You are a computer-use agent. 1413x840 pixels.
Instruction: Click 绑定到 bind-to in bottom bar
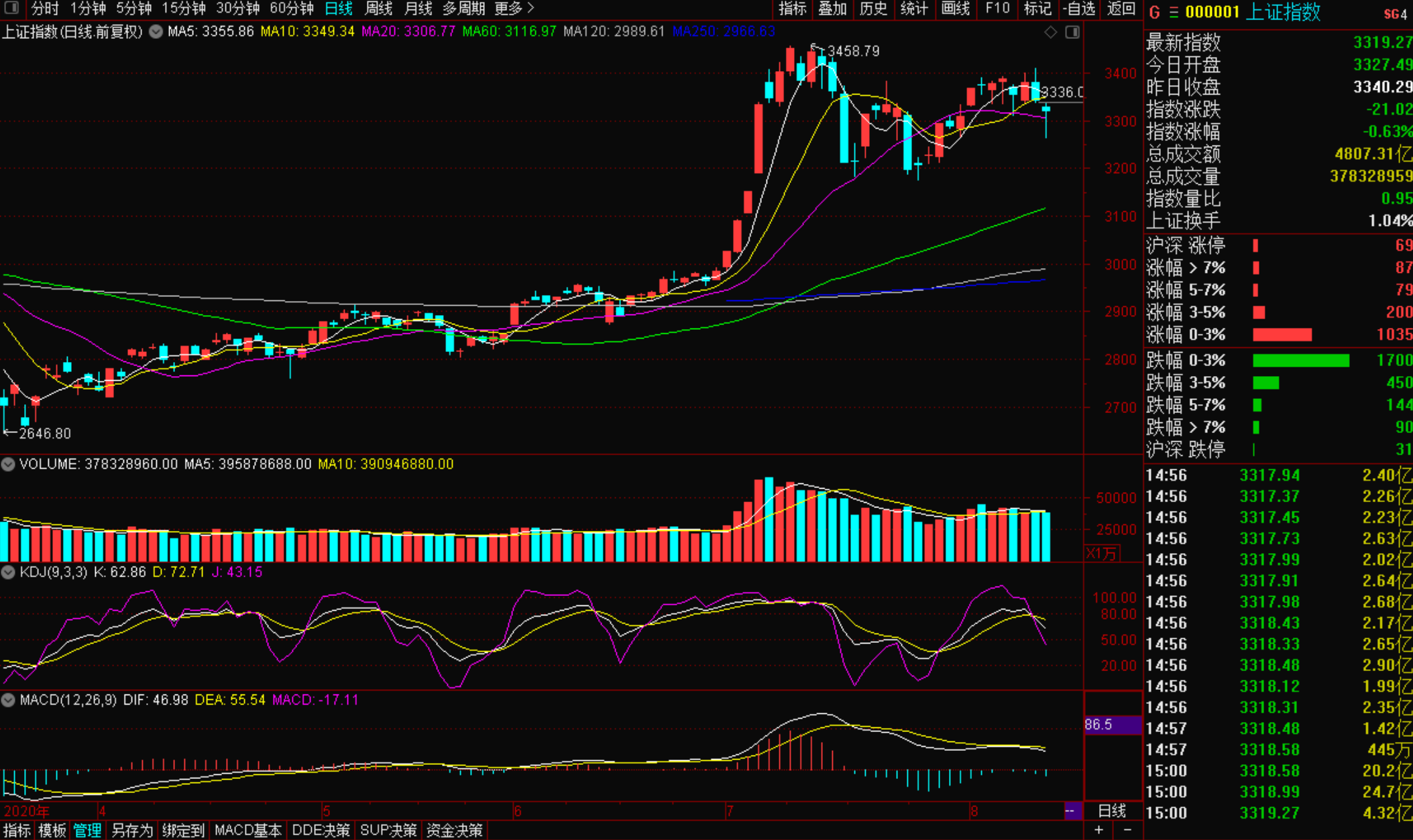(183, 831)
